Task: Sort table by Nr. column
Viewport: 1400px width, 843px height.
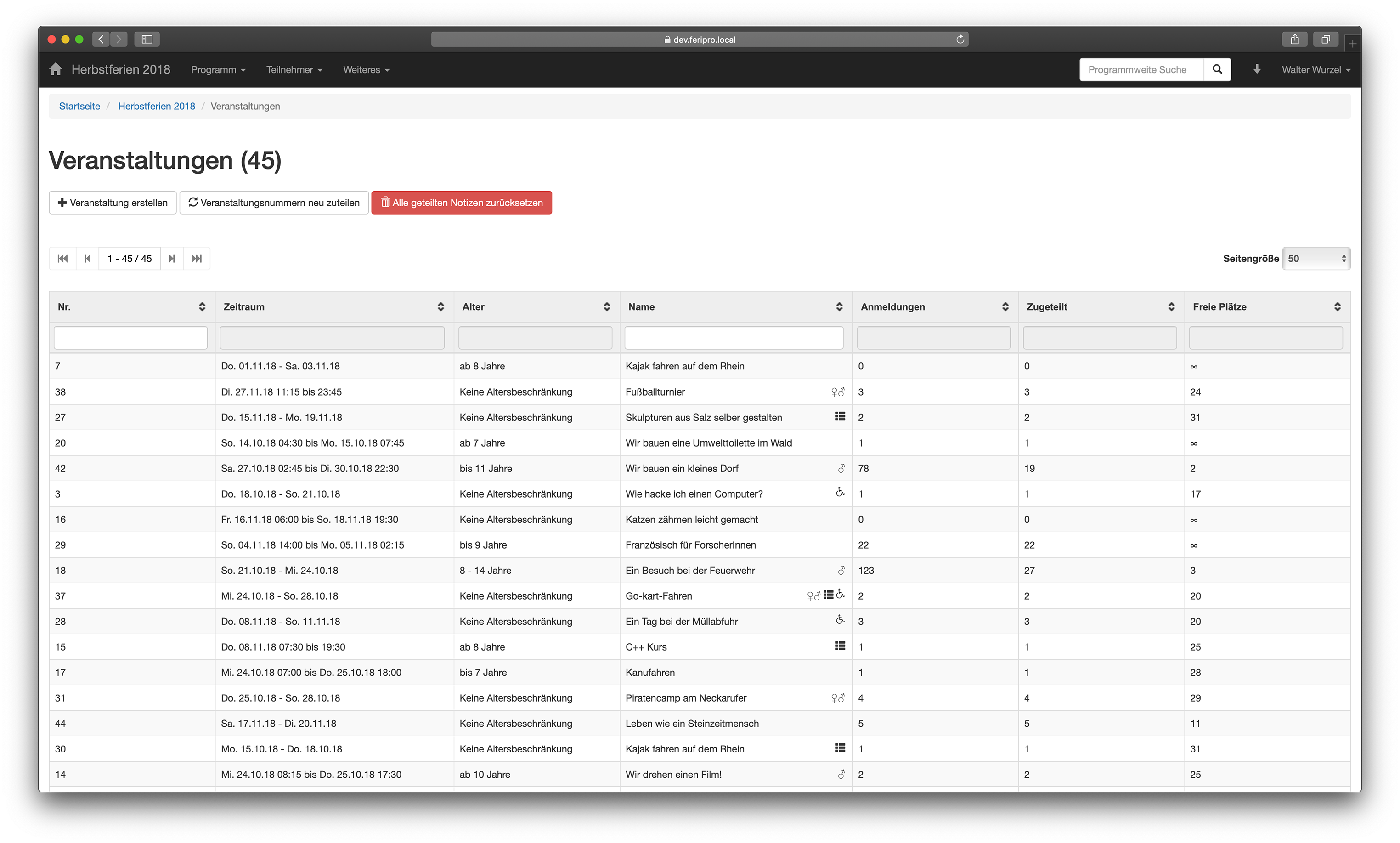Action: (202, 307)
